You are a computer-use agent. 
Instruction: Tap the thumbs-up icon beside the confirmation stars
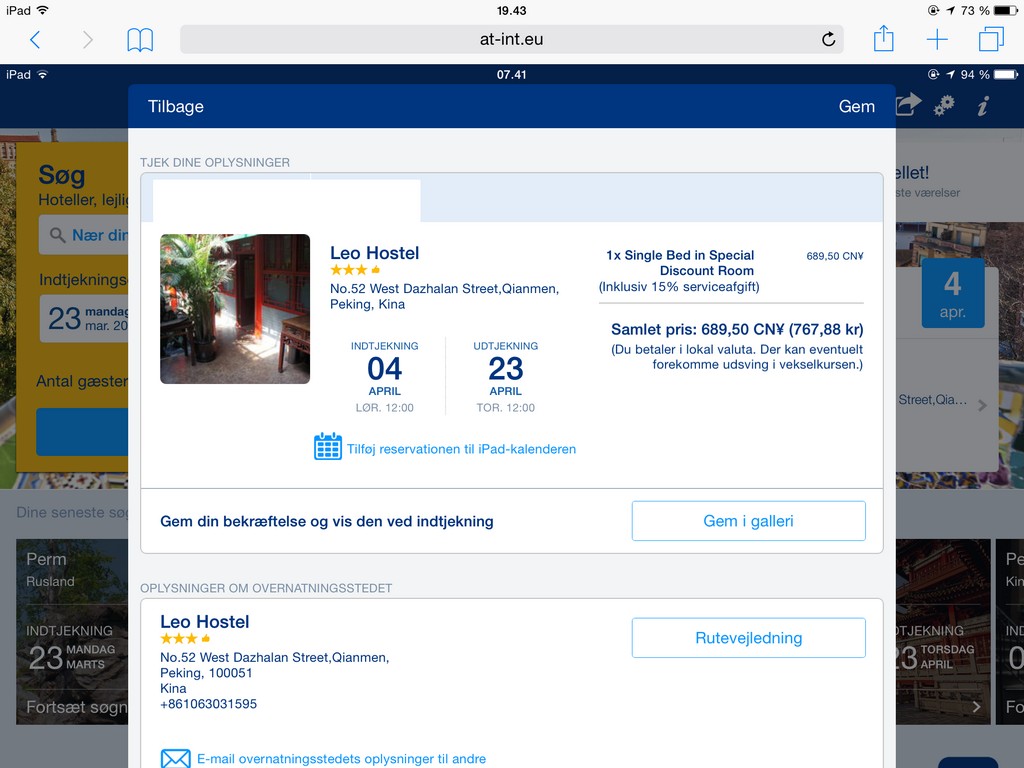point(376,270)
